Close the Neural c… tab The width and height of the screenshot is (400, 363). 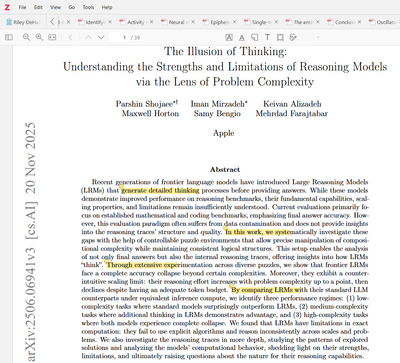coord(193,22)
